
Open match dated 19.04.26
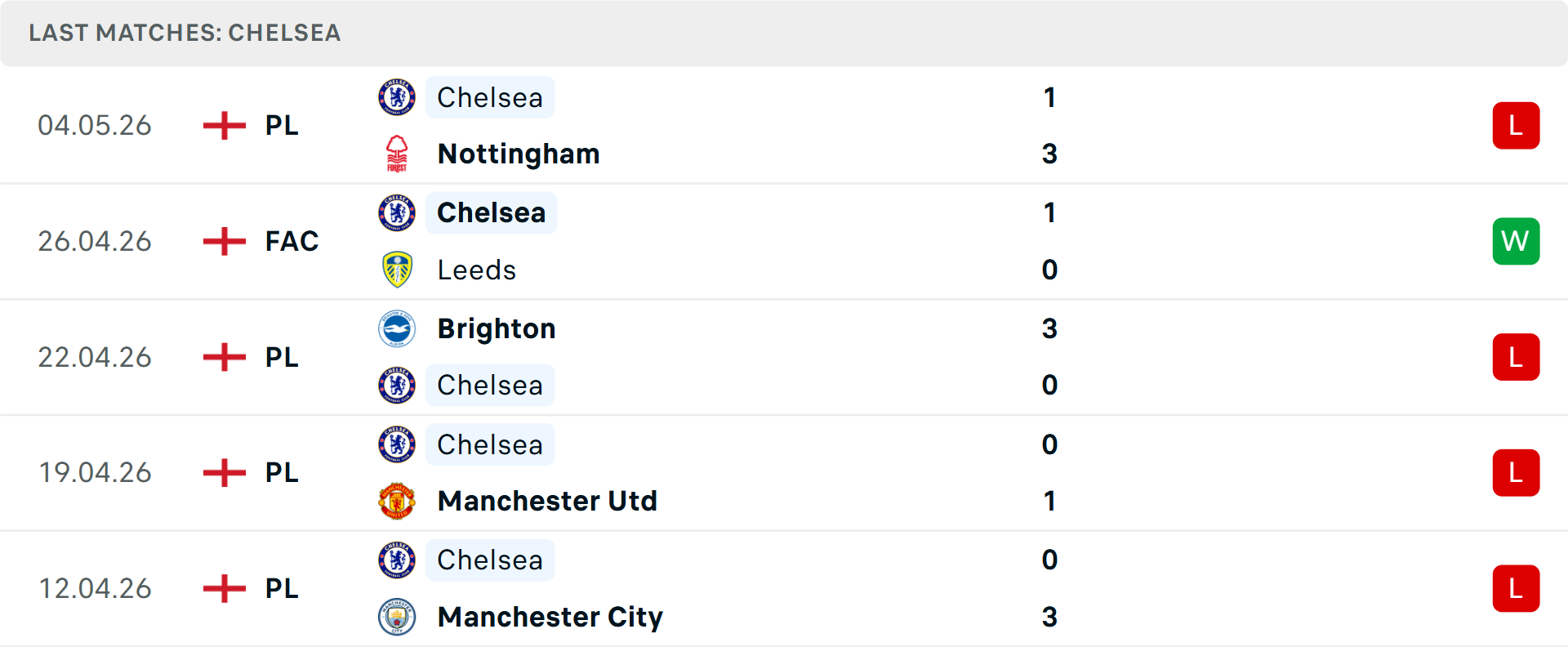(784, 472)
